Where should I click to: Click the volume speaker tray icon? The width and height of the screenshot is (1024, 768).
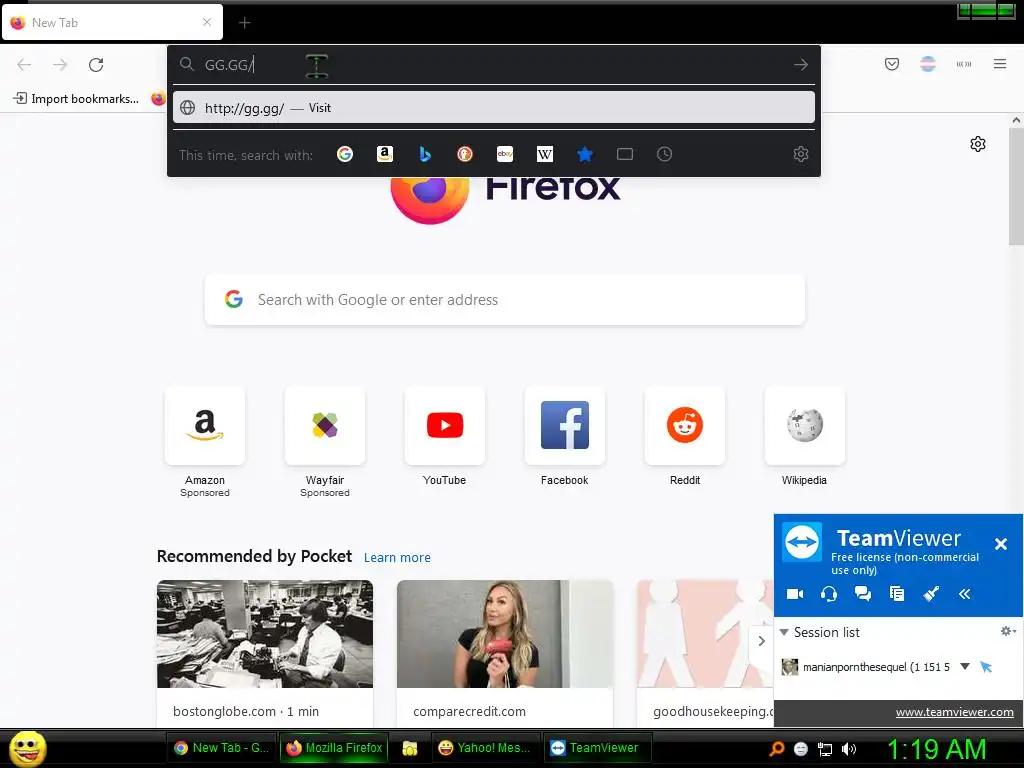(x=849, y=749)
